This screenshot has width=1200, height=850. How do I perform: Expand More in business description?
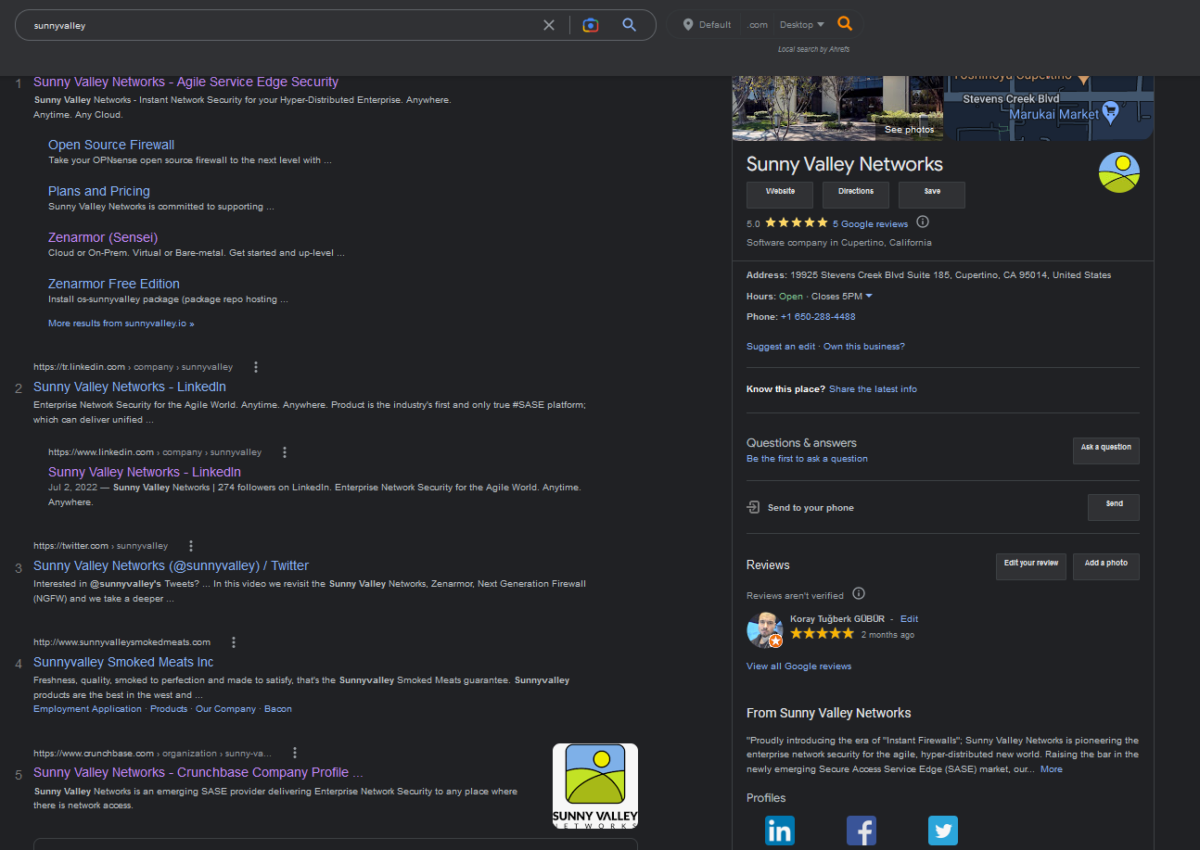1051,769
